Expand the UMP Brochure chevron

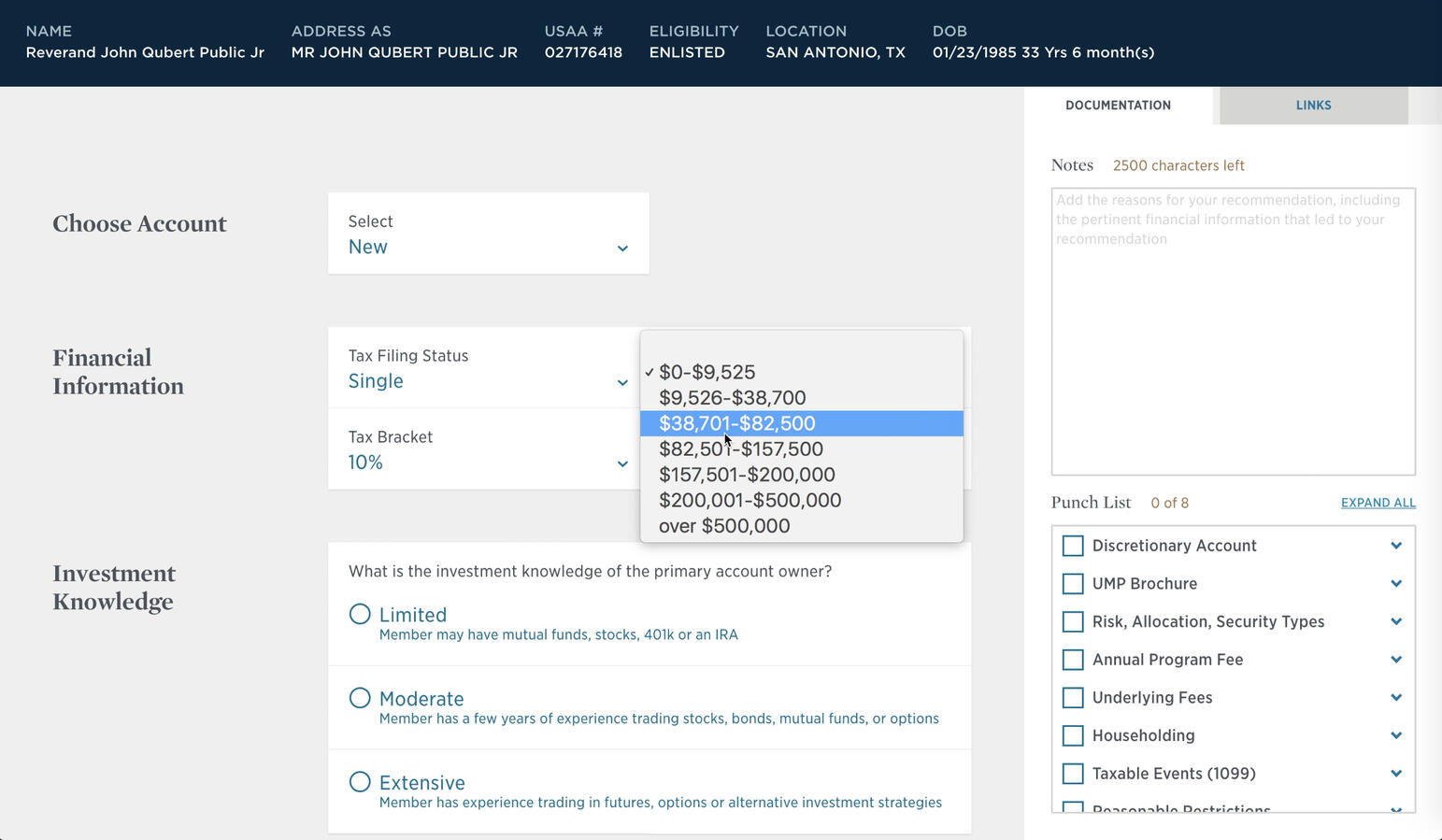click(x=1395, y=584)
